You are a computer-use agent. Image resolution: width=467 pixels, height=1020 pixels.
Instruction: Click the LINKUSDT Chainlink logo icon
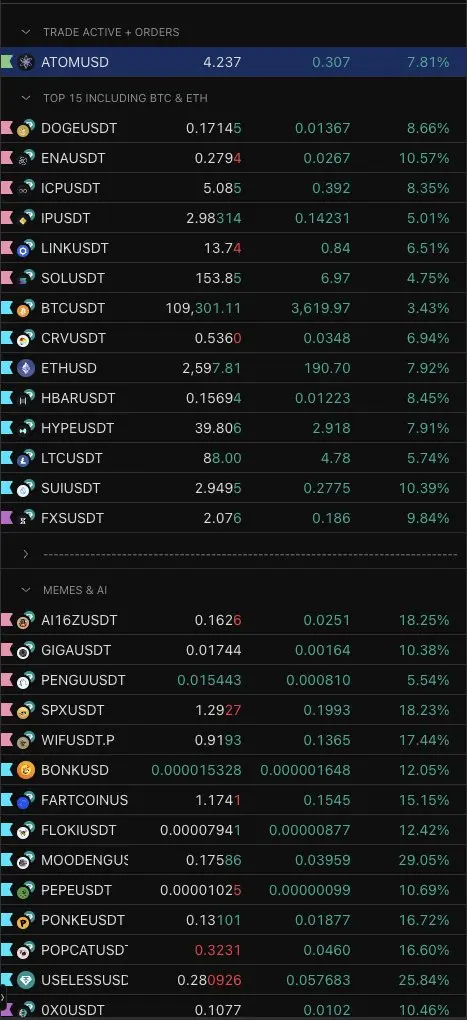[26, 248]
